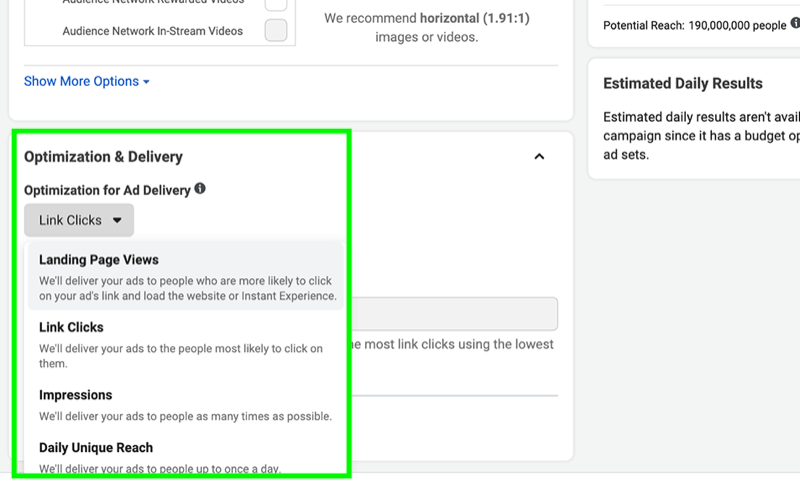Select the Link Clicks menu option
The width and height of the screenshot is (800, 480).
tap(71, 327)
